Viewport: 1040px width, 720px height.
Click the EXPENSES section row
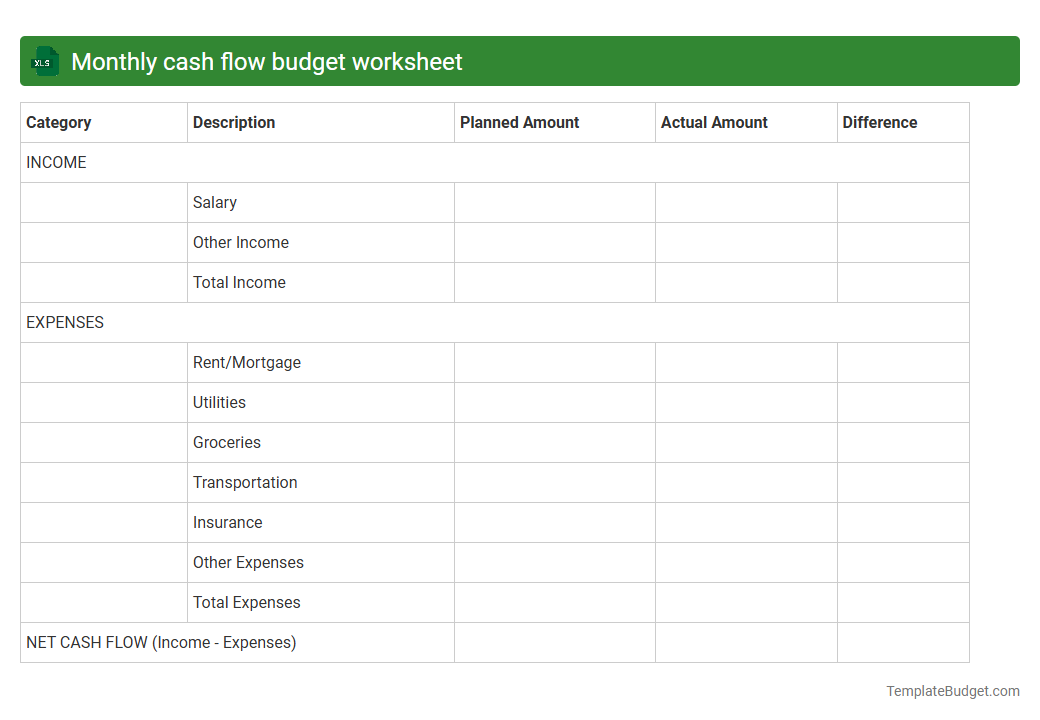click(x=64, y=322)
